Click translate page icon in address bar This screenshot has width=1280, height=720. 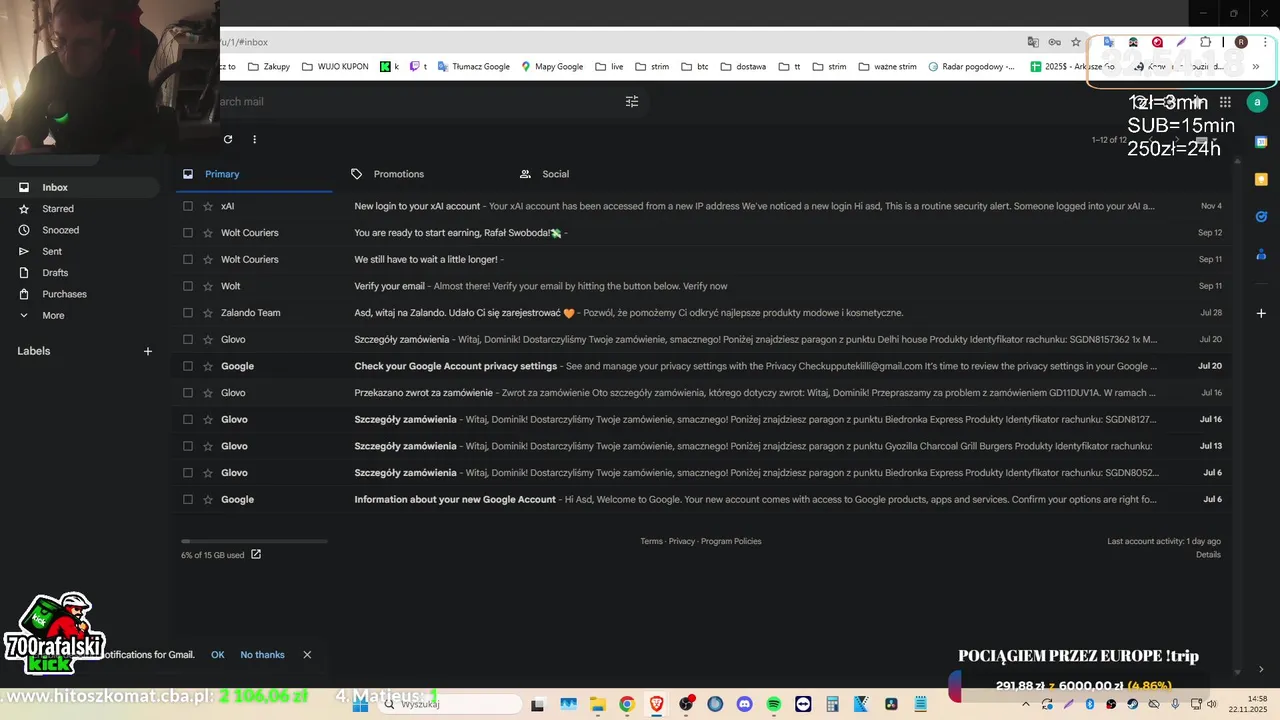(1033, 42)
